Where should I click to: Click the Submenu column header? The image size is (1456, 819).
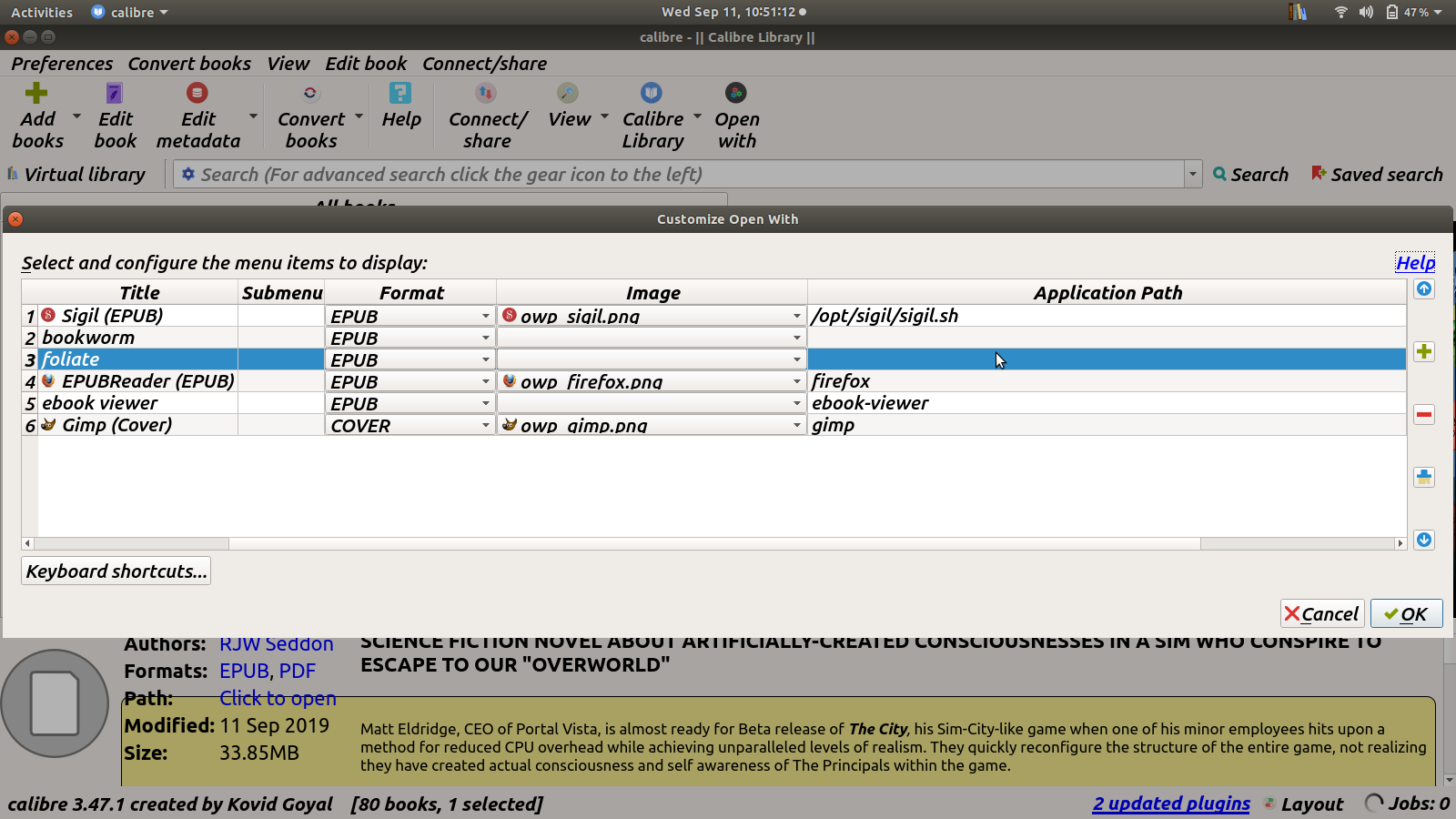[281, 292]
